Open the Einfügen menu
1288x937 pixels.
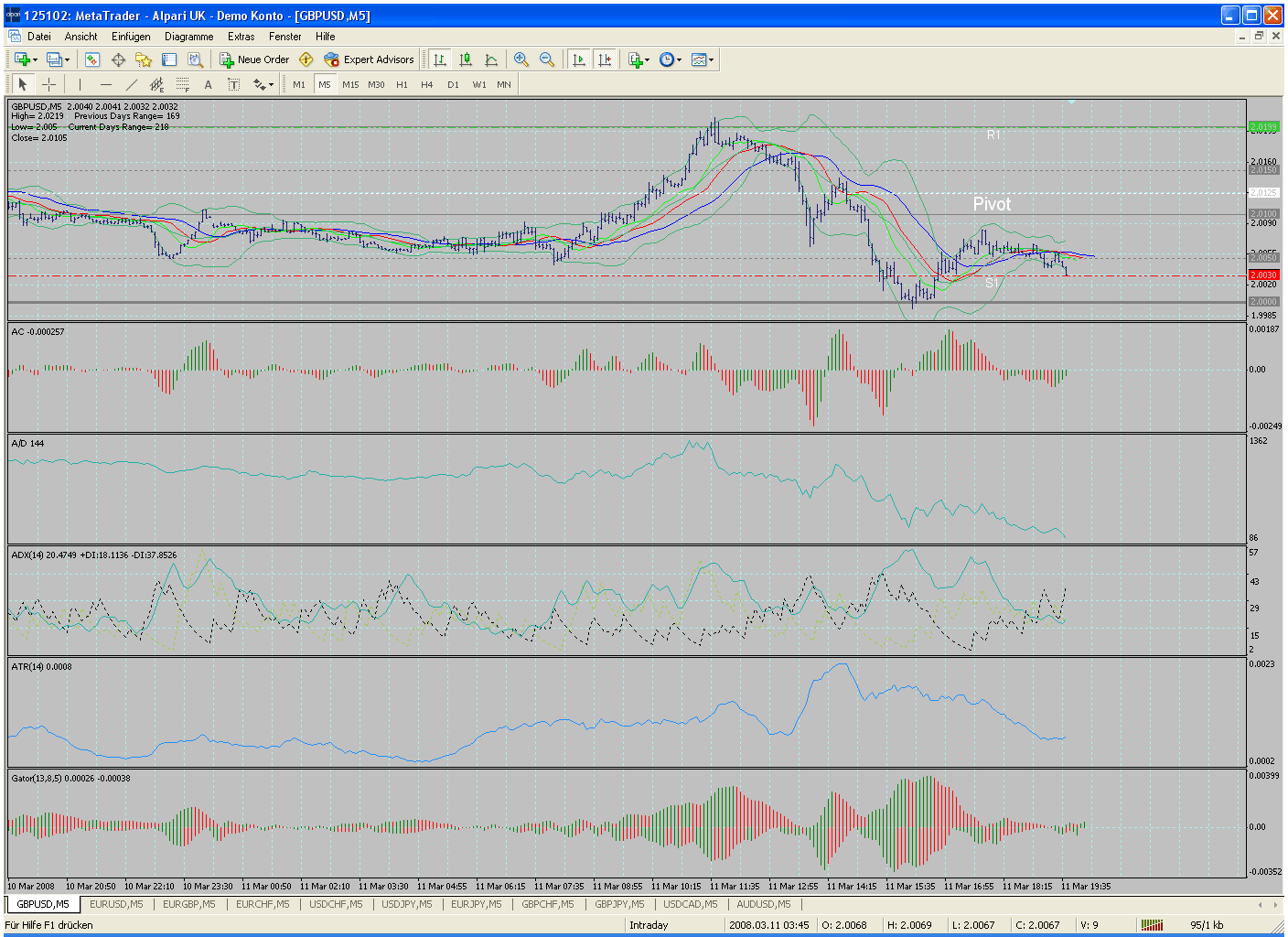click(131, 37)
